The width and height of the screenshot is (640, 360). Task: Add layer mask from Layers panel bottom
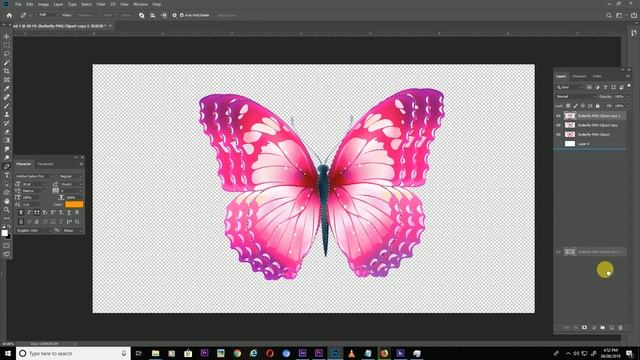tap(584, 327)
